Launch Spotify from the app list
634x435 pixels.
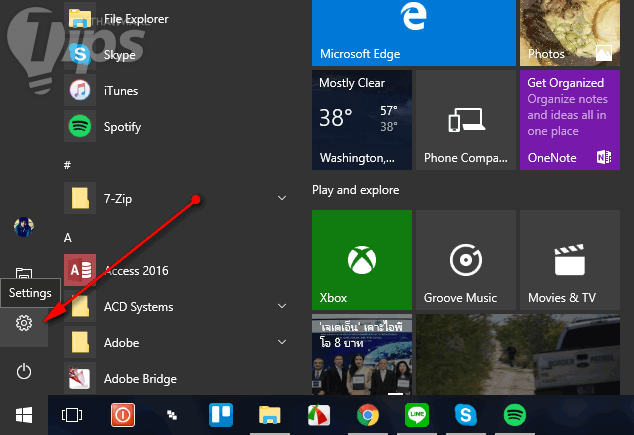[x=176, y=126]
